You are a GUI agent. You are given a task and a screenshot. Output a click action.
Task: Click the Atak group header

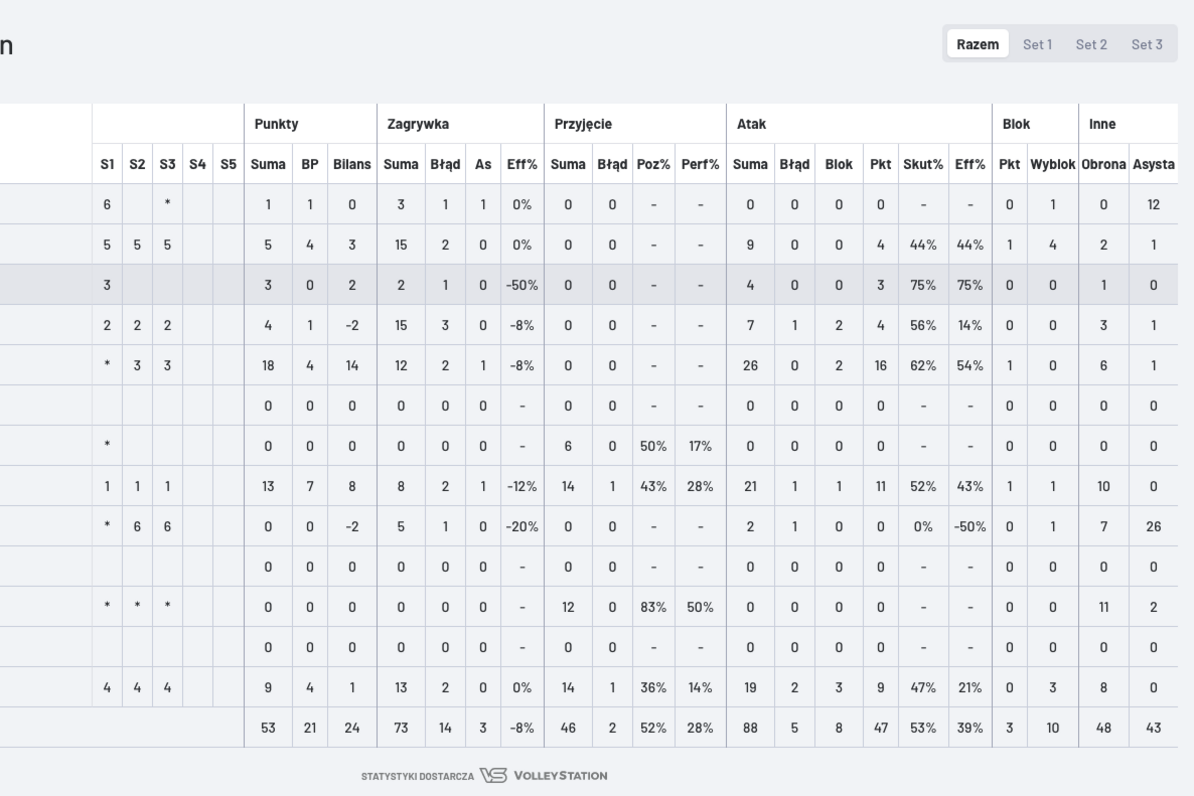[x=752, y=124]
